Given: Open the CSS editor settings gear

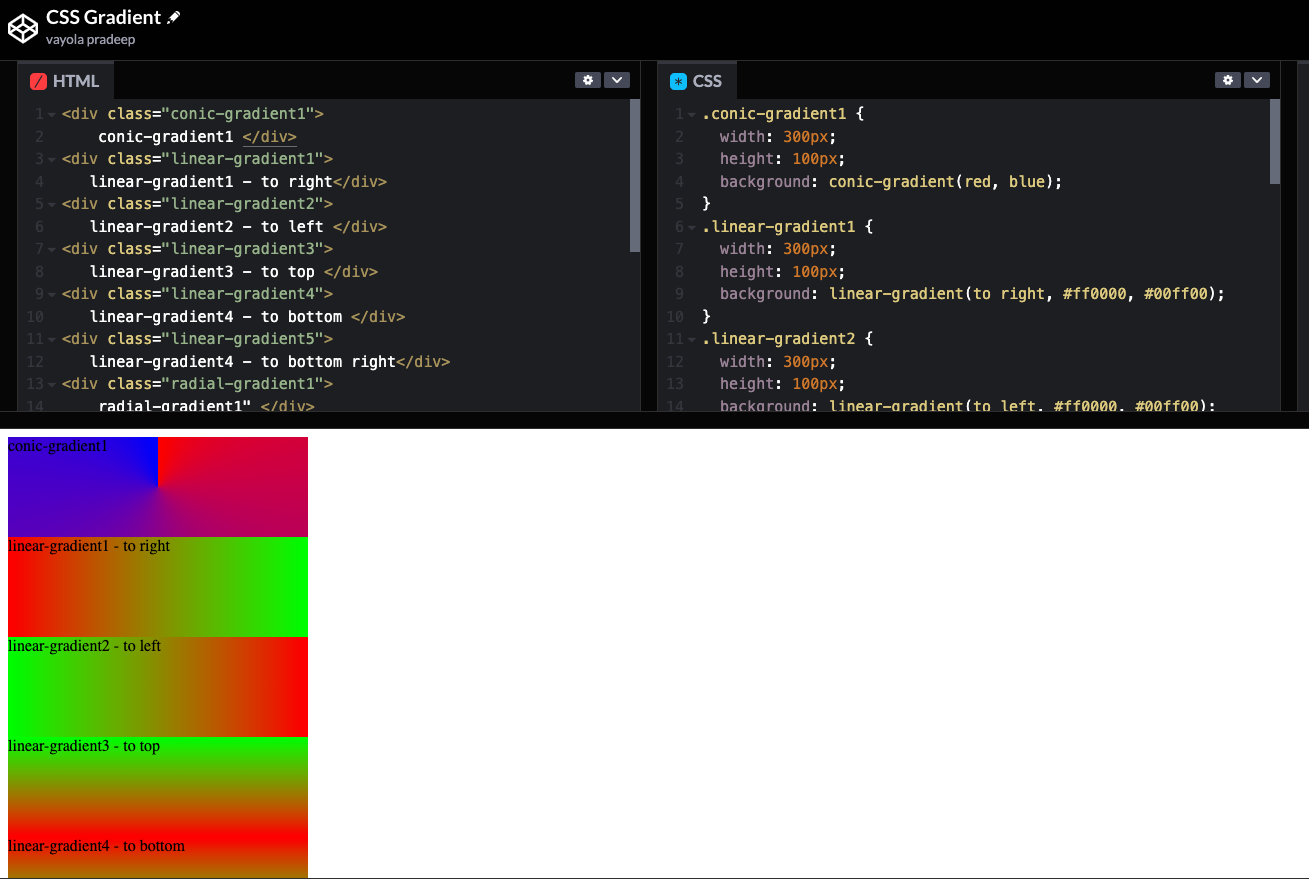Looking at the screenshot, I should coord(1227,80).
